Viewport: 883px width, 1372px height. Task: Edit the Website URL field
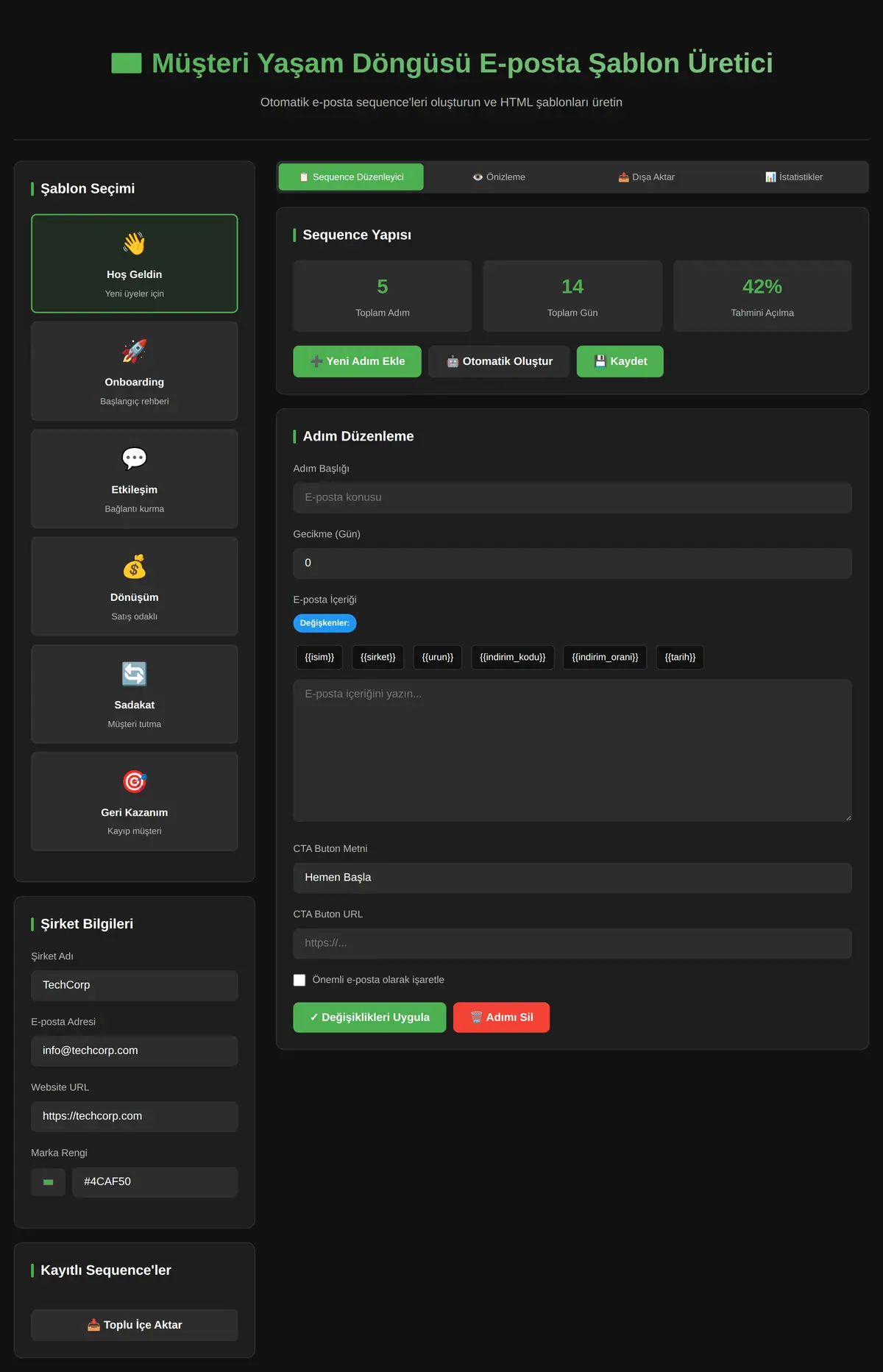(134, 1117)
